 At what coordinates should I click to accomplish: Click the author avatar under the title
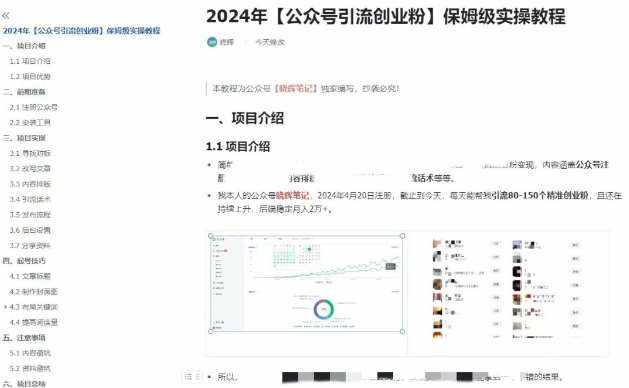pyautogui.click(x=212, y=42)
